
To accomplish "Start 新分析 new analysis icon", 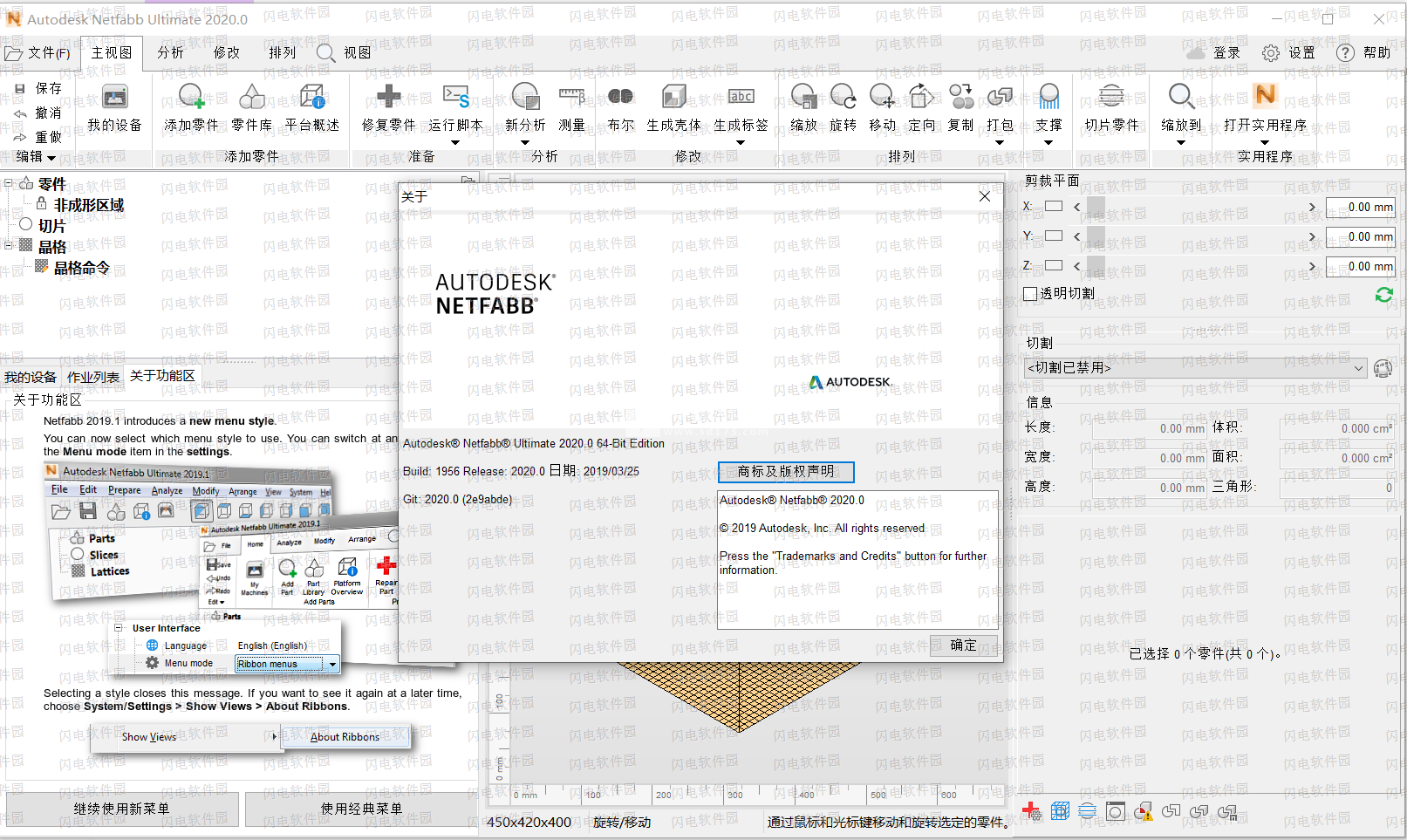I will point(525,97).
